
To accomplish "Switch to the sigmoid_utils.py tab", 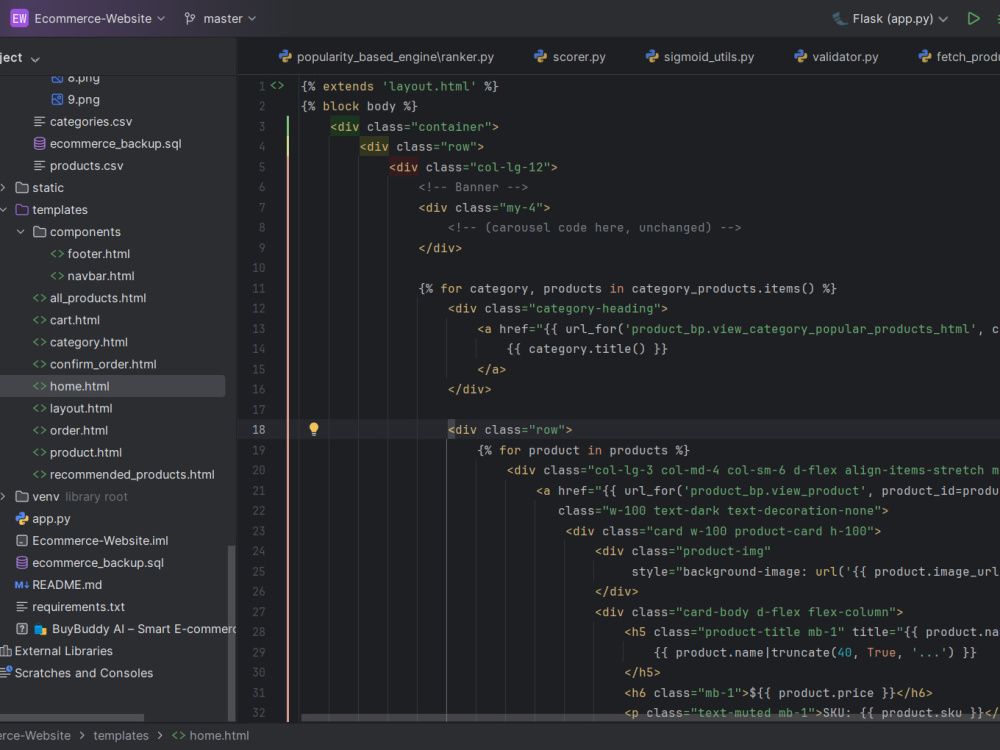I will [x=700, y=57].
